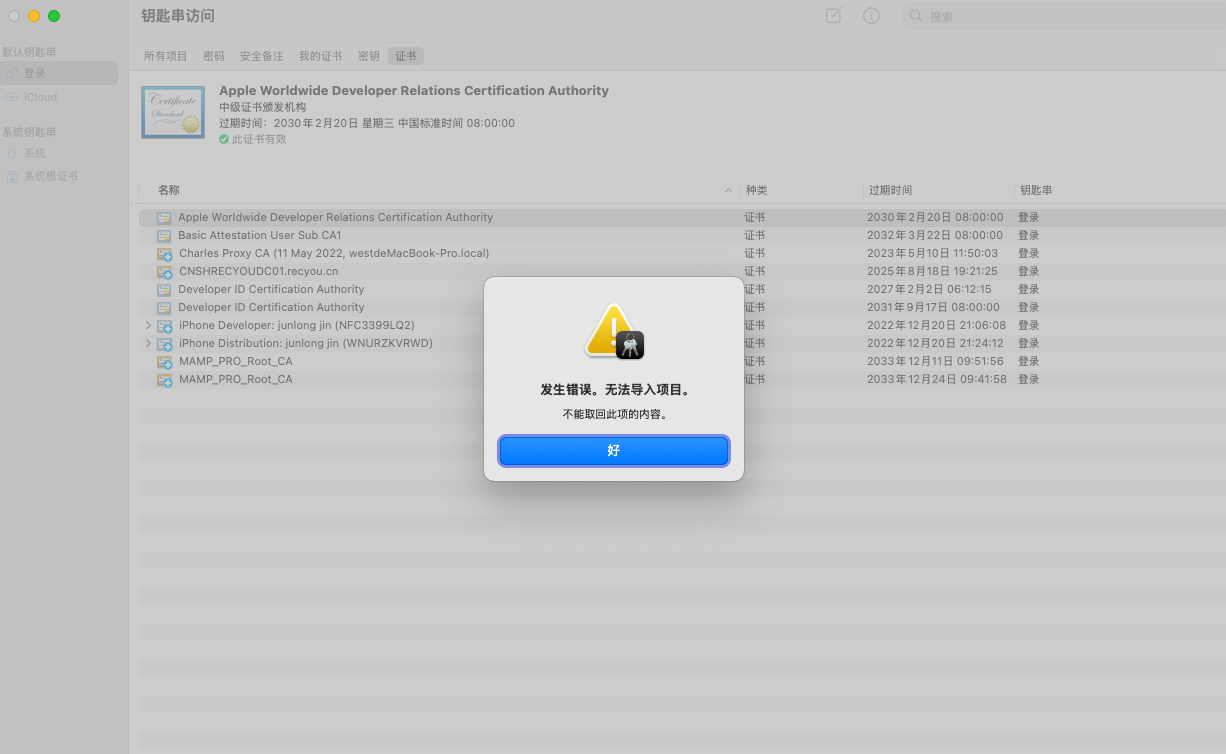Click the 默认钥匙串 sidebar section heading

[29, 51]
